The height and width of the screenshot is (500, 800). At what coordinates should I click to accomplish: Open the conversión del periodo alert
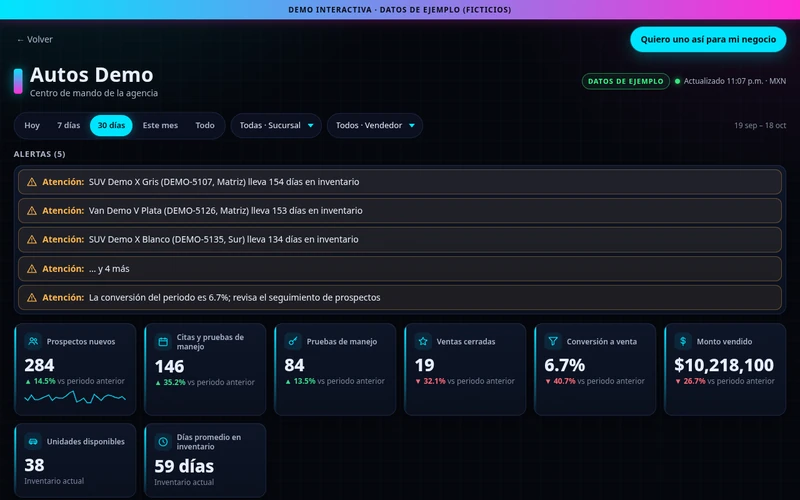tap(399, 297)
